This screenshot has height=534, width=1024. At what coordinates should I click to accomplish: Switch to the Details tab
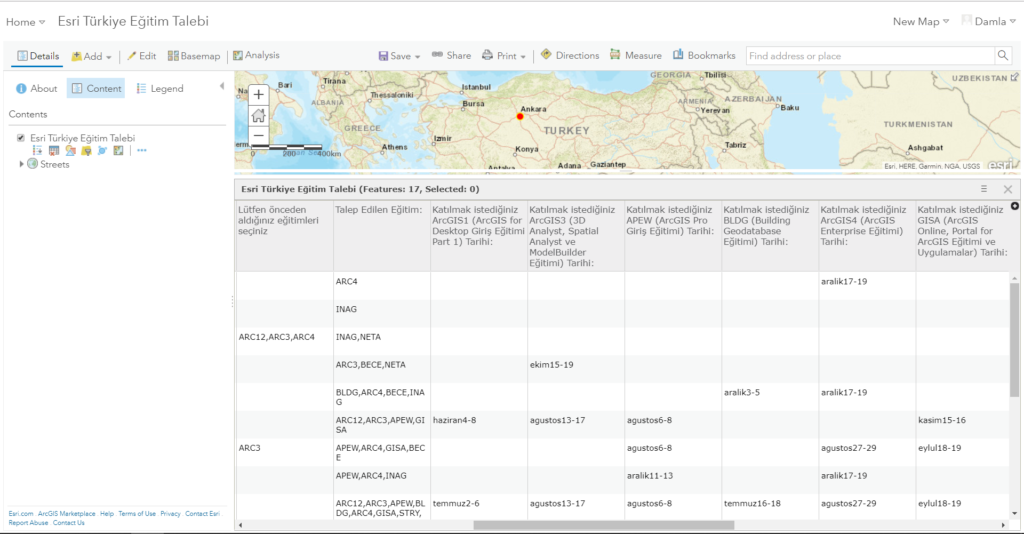[x=38, y=56]
